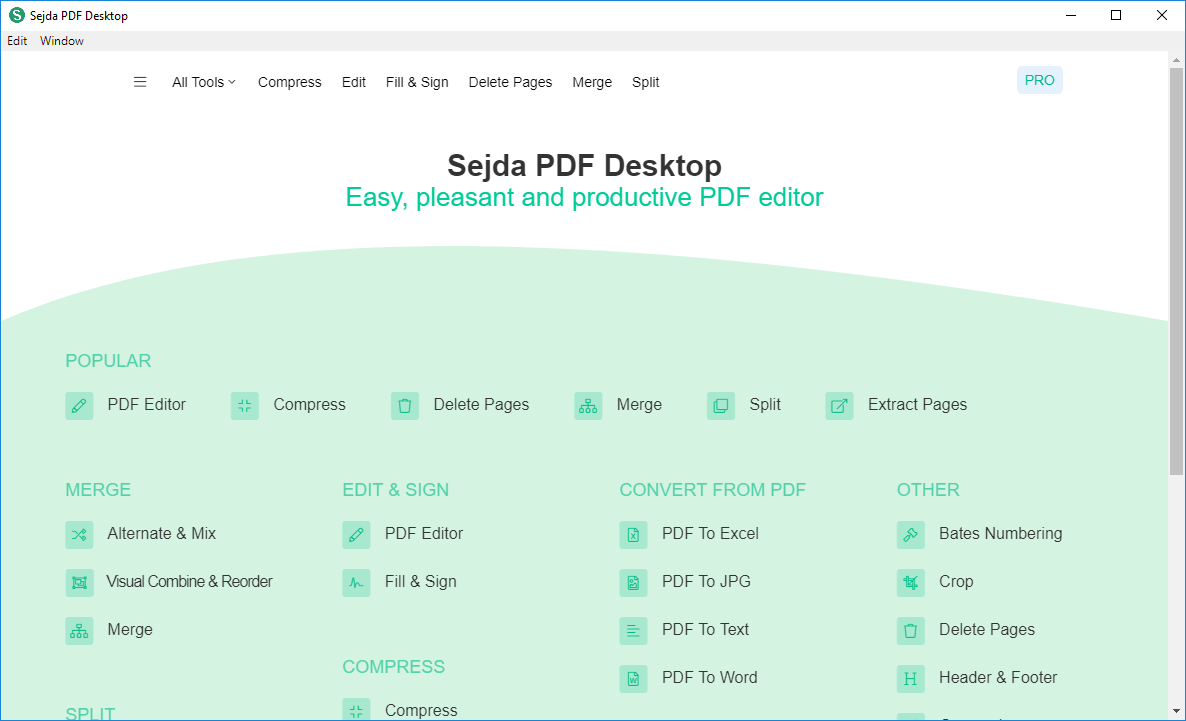Click Extract Pages icon
The height and width of the screenshot is (721, 1186).
click(840, 406)
